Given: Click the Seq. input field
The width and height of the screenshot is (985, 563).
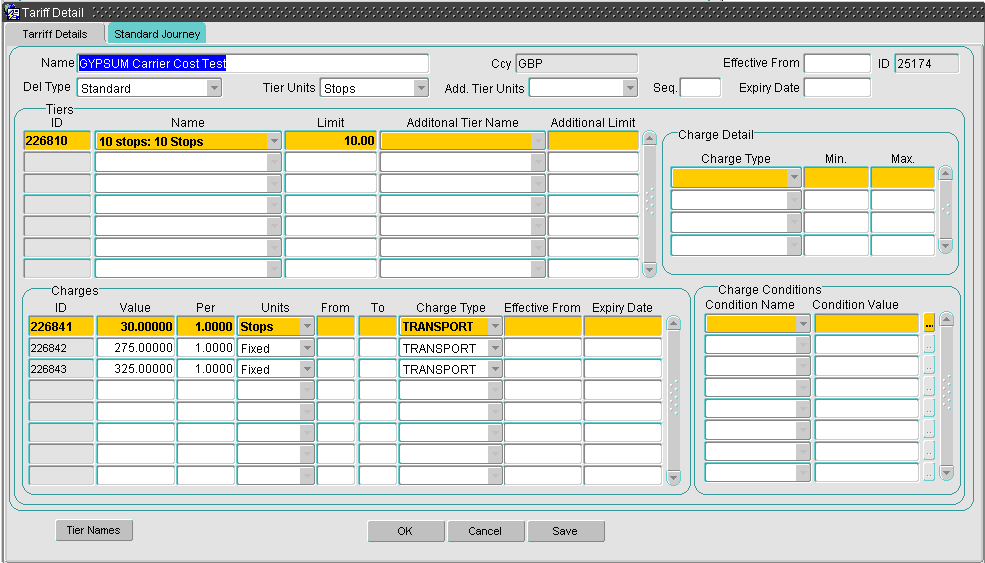Looking at the screenshot, I should (x=700, y=88).
